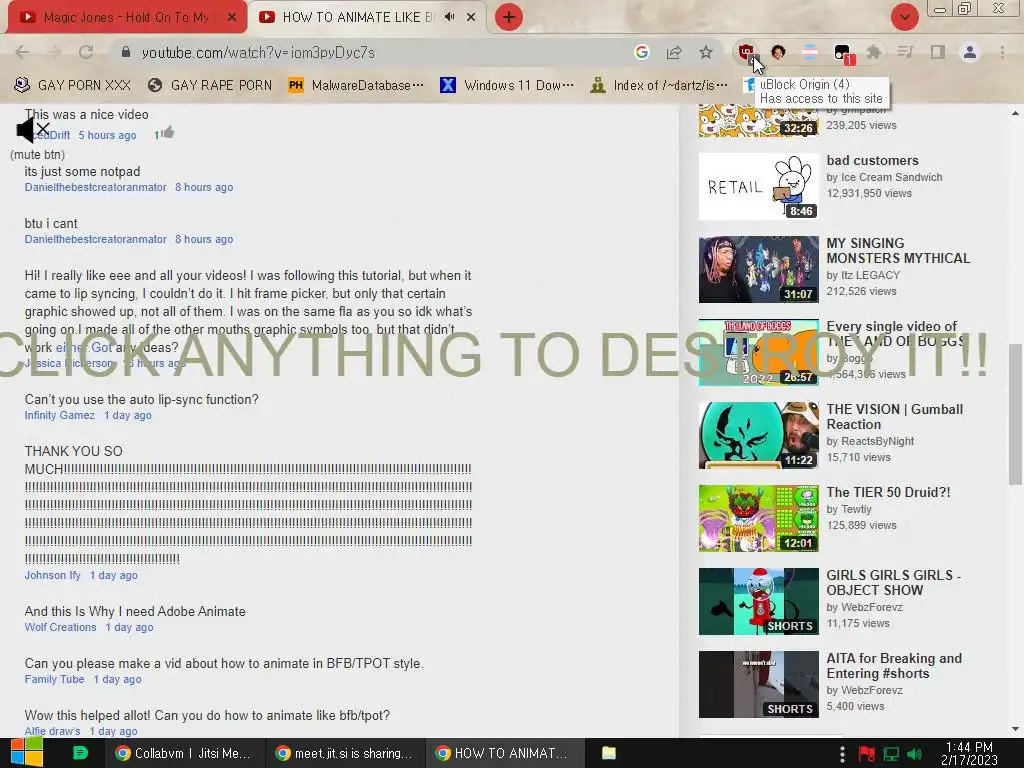Open Danielthebestcreatoranmator profile under 'btu i cant'
This screenshot has width=1024, height=768.
pos(95,239)
